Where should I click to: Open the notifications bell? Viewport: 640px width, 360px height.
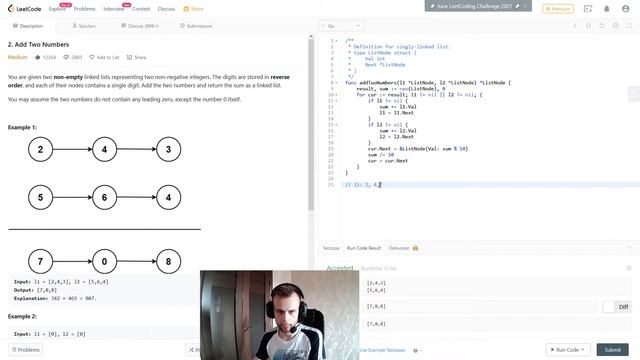click(607, 9)
